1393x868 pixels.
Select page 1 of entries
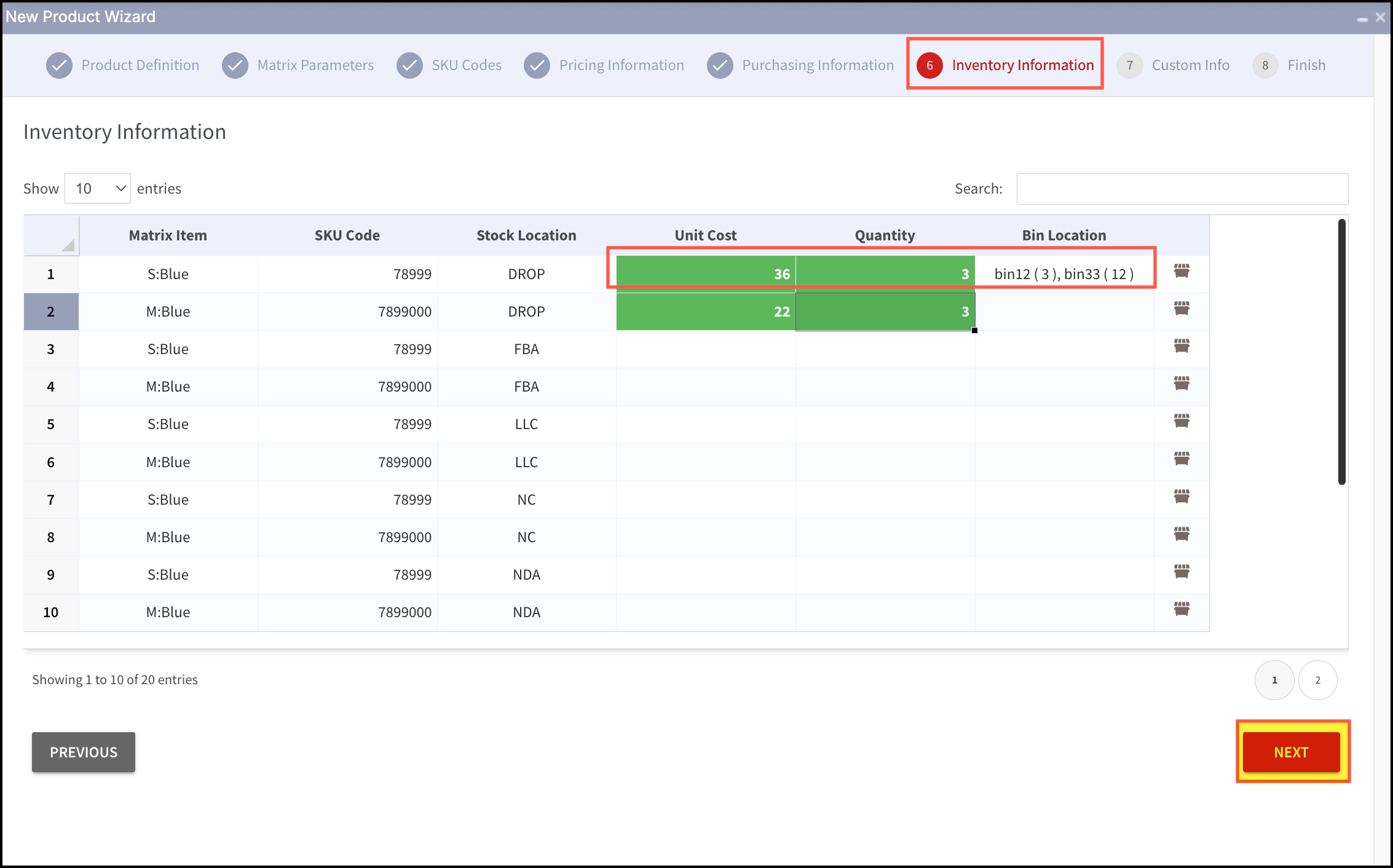tap(1274, 680)
